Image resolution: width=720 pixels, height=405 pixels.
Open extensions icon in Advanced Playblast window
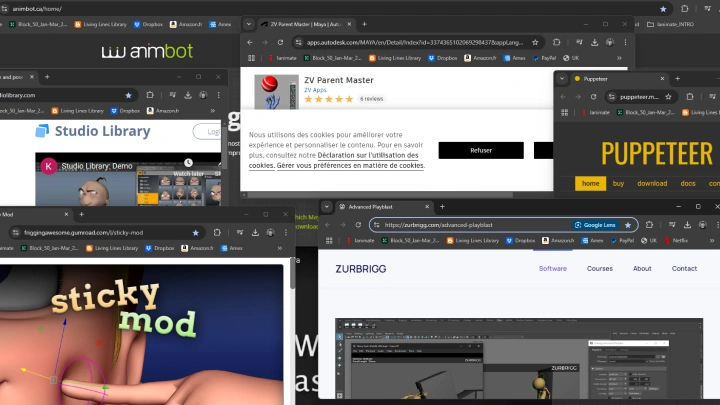(x=649, y=225)
